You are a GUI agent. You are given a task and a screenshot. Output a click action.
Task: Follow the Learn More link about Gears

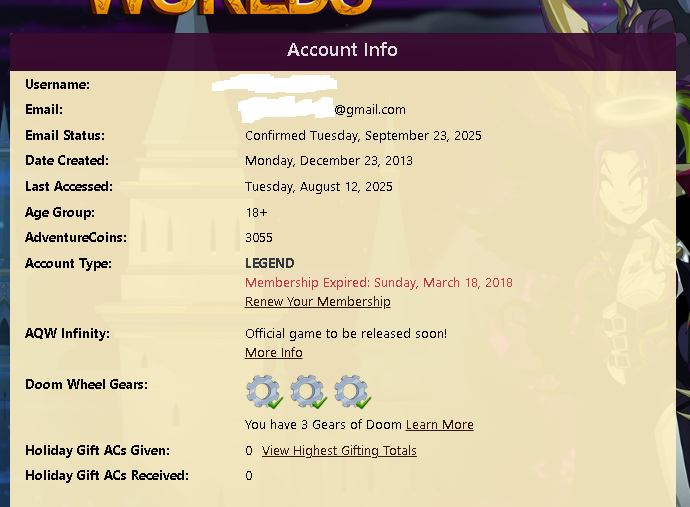point(440,425)
